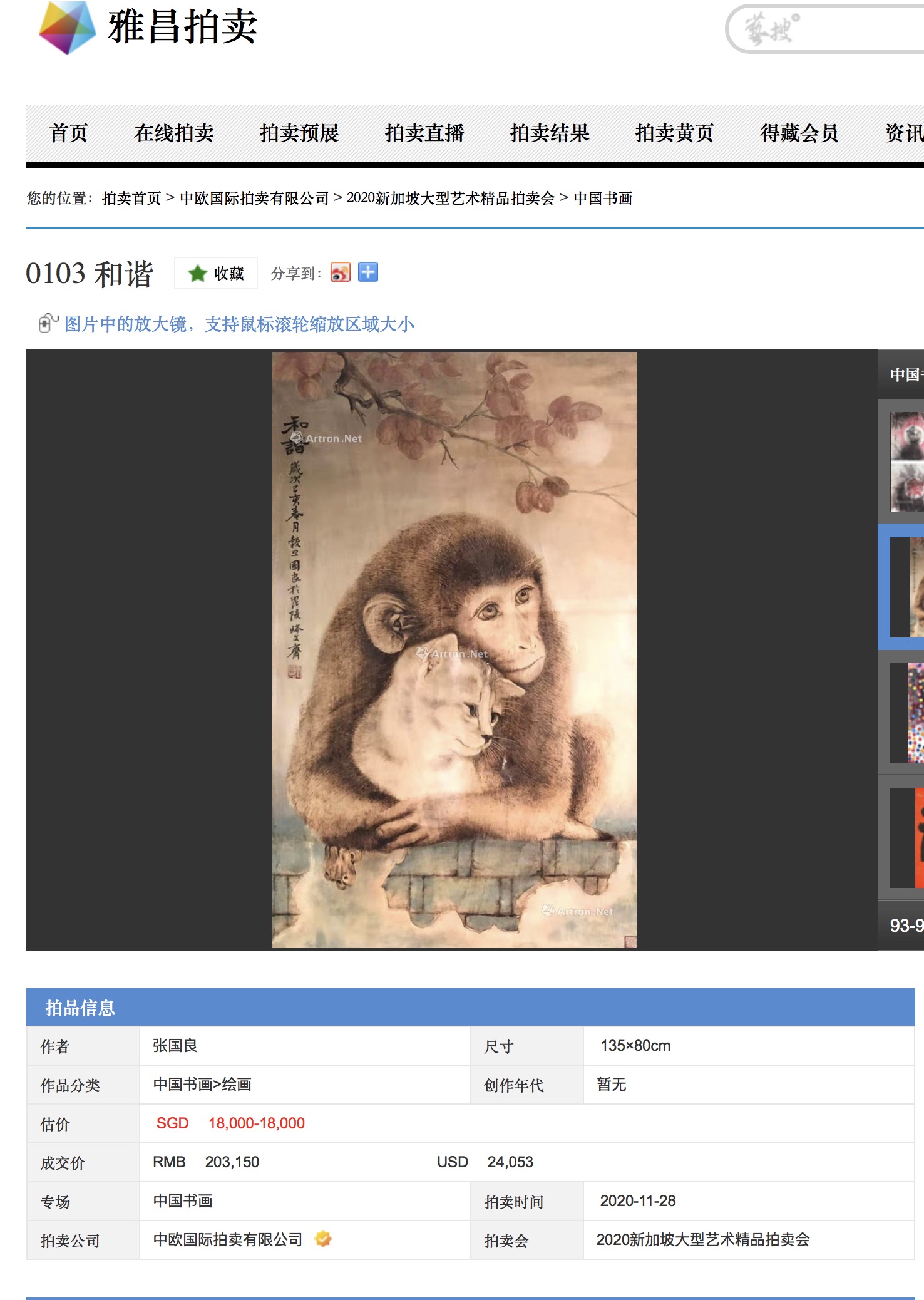This screenshot has width=924, height=1300.
Task: Go to 拍卖预展 navigation tab
Action: (x=299, y=133)
